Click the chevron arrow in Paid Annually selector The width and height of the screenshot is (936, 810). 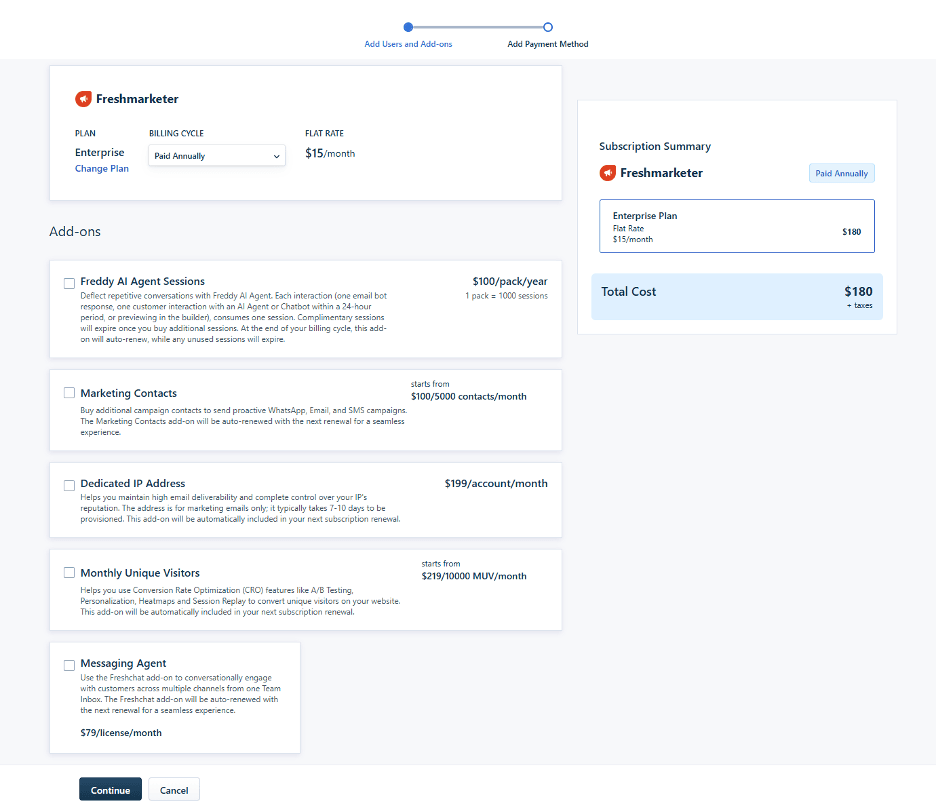tap(276, 156)
